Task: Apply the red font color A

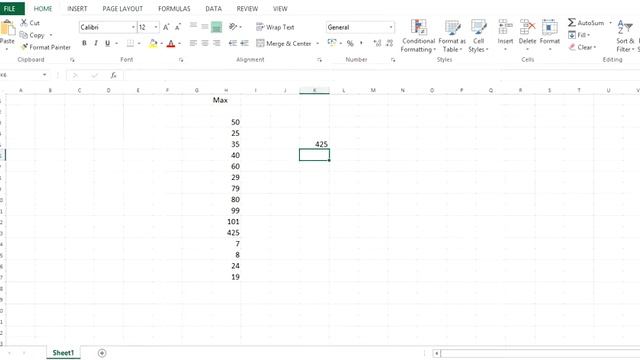Action: click(171, 43)
